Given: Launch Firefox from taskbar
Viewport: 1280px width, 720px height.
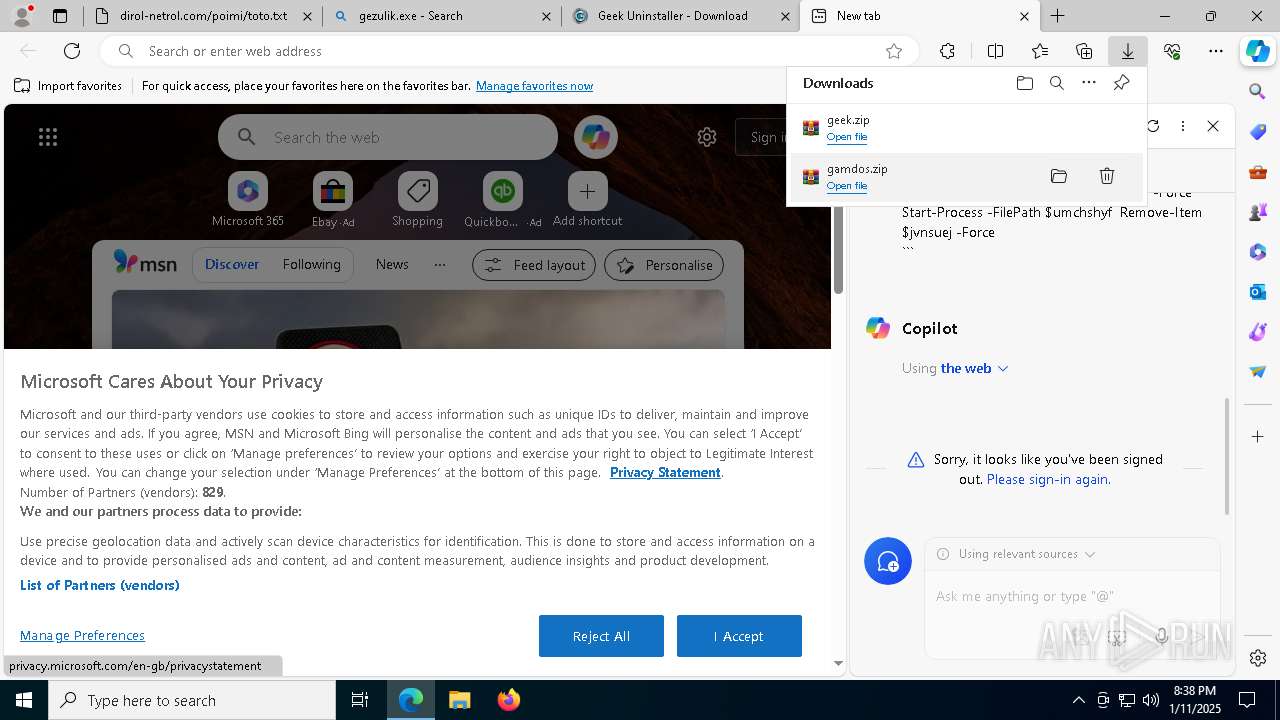Looking at the screenshot, I should (x=509, y=700).
